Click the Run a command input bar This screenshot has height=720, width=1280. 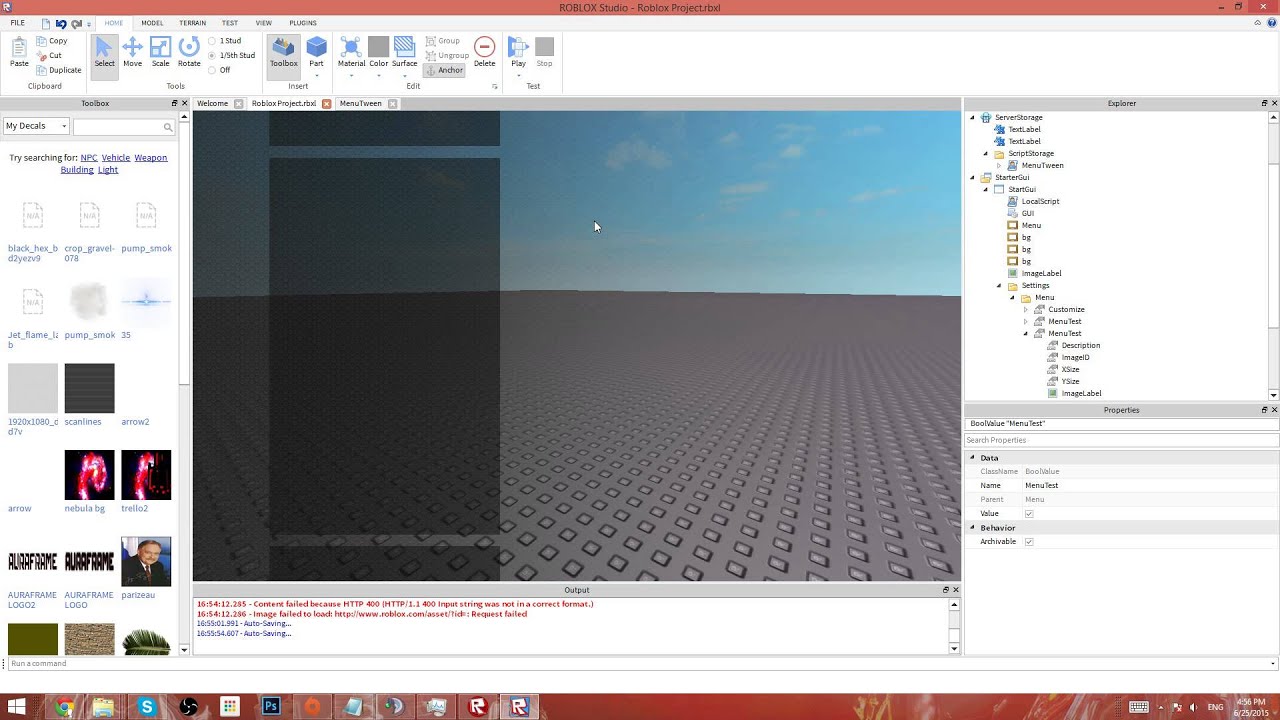(640, 664)
